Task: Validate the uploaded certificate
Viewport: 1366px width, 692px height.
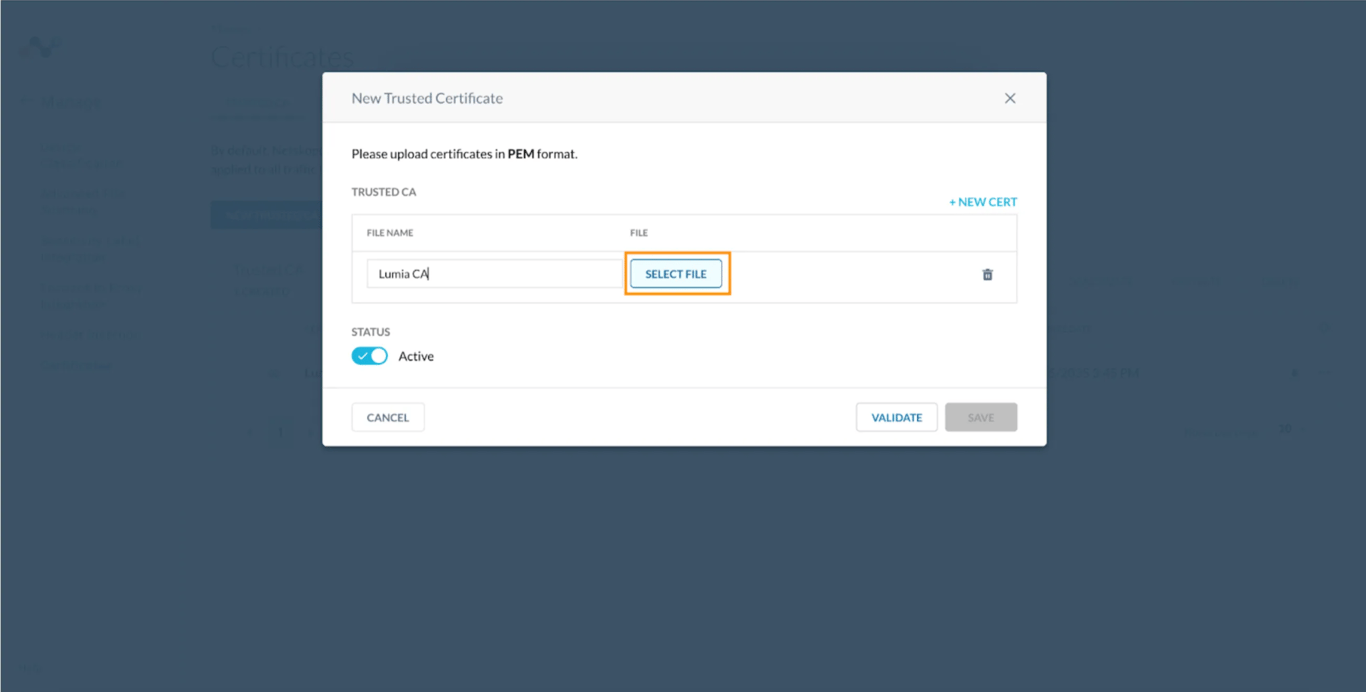Action: coord(897,417)
